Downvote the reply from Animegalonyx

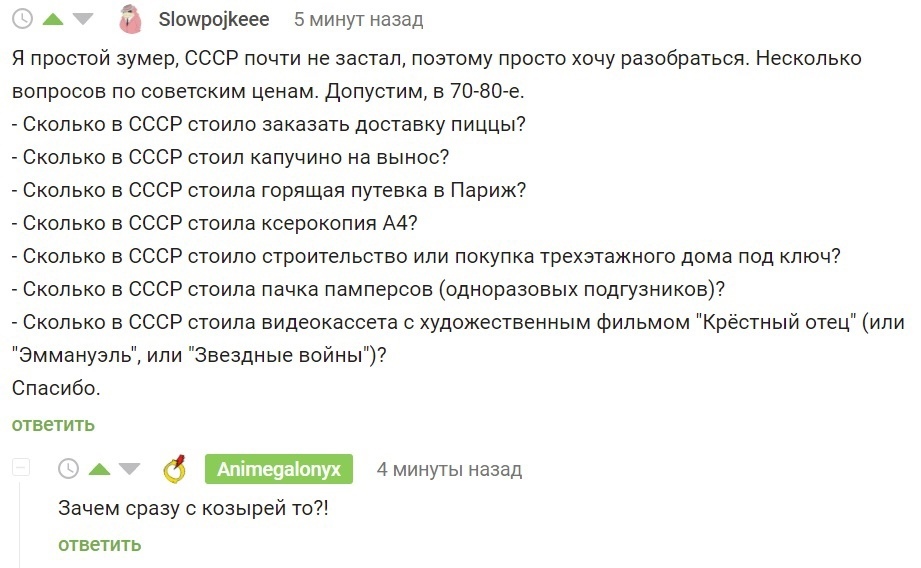coord(130,468)
